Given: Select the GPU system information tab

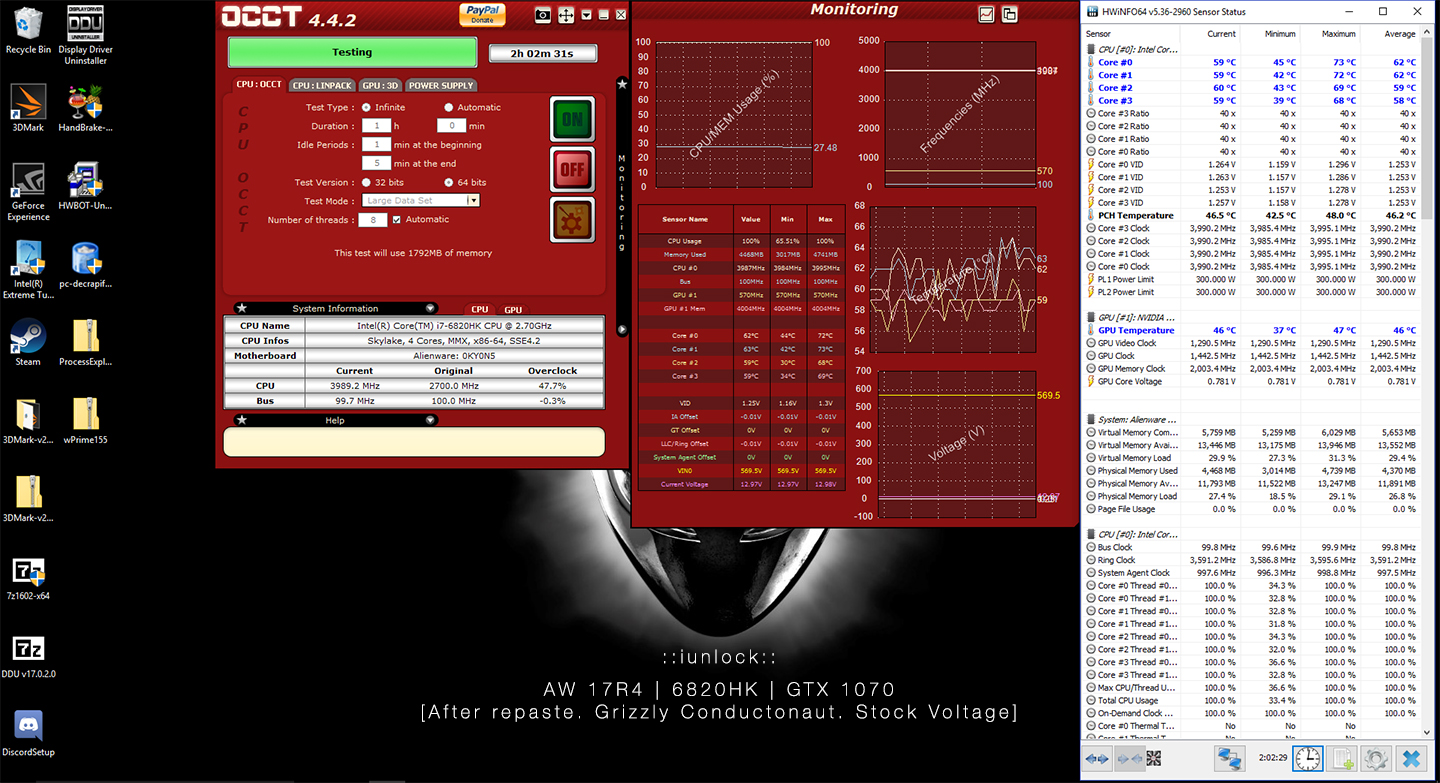Looking at the screenshot, I should tap(512, 310).
